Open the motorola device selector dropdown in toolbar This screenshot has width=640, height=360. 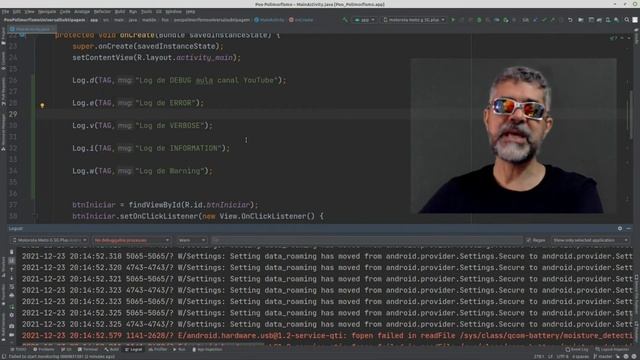(x=414, y=20)
